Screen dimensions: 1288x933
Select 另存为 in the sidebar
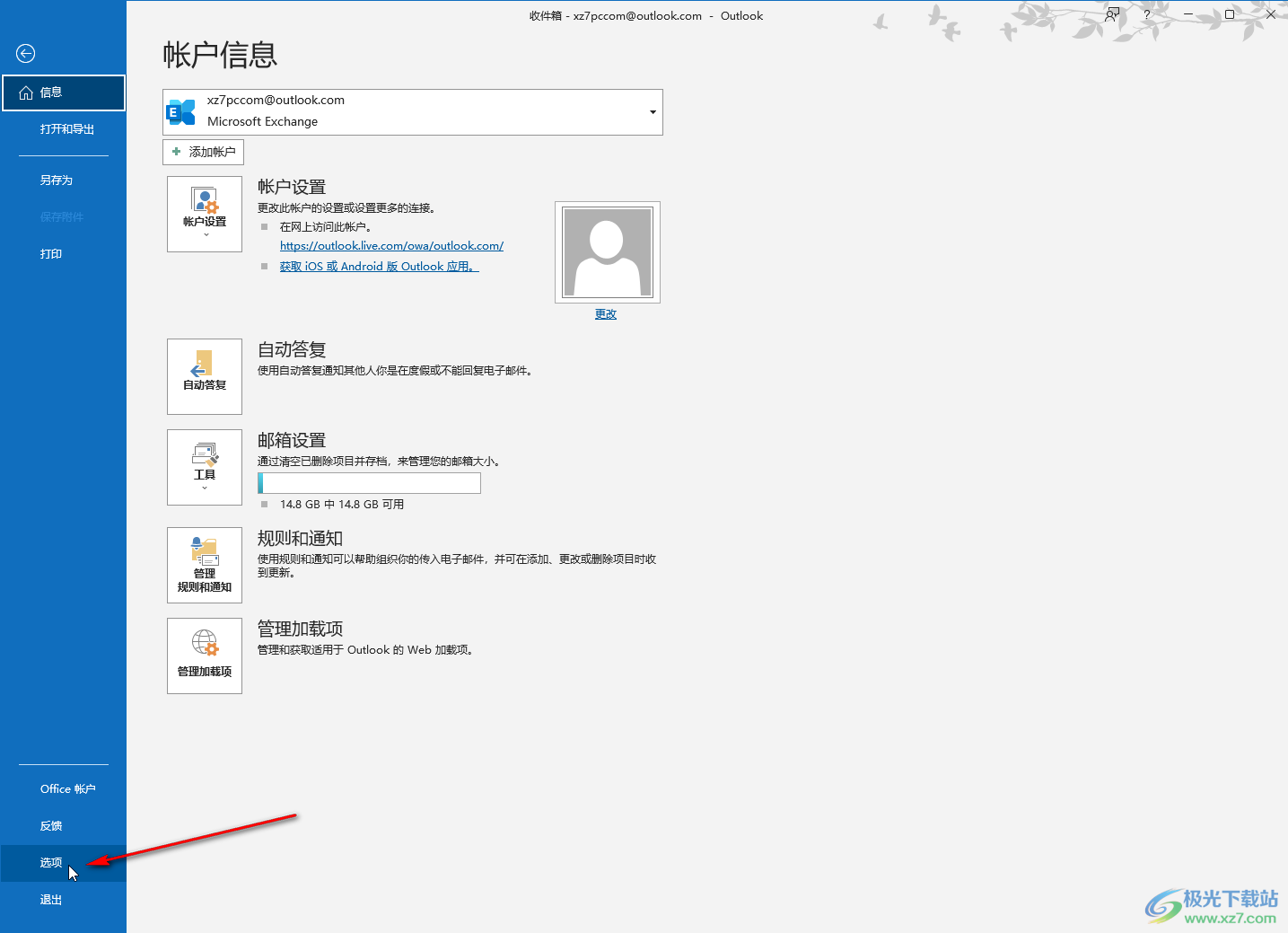pyautogui.click(x=63, y=180)
